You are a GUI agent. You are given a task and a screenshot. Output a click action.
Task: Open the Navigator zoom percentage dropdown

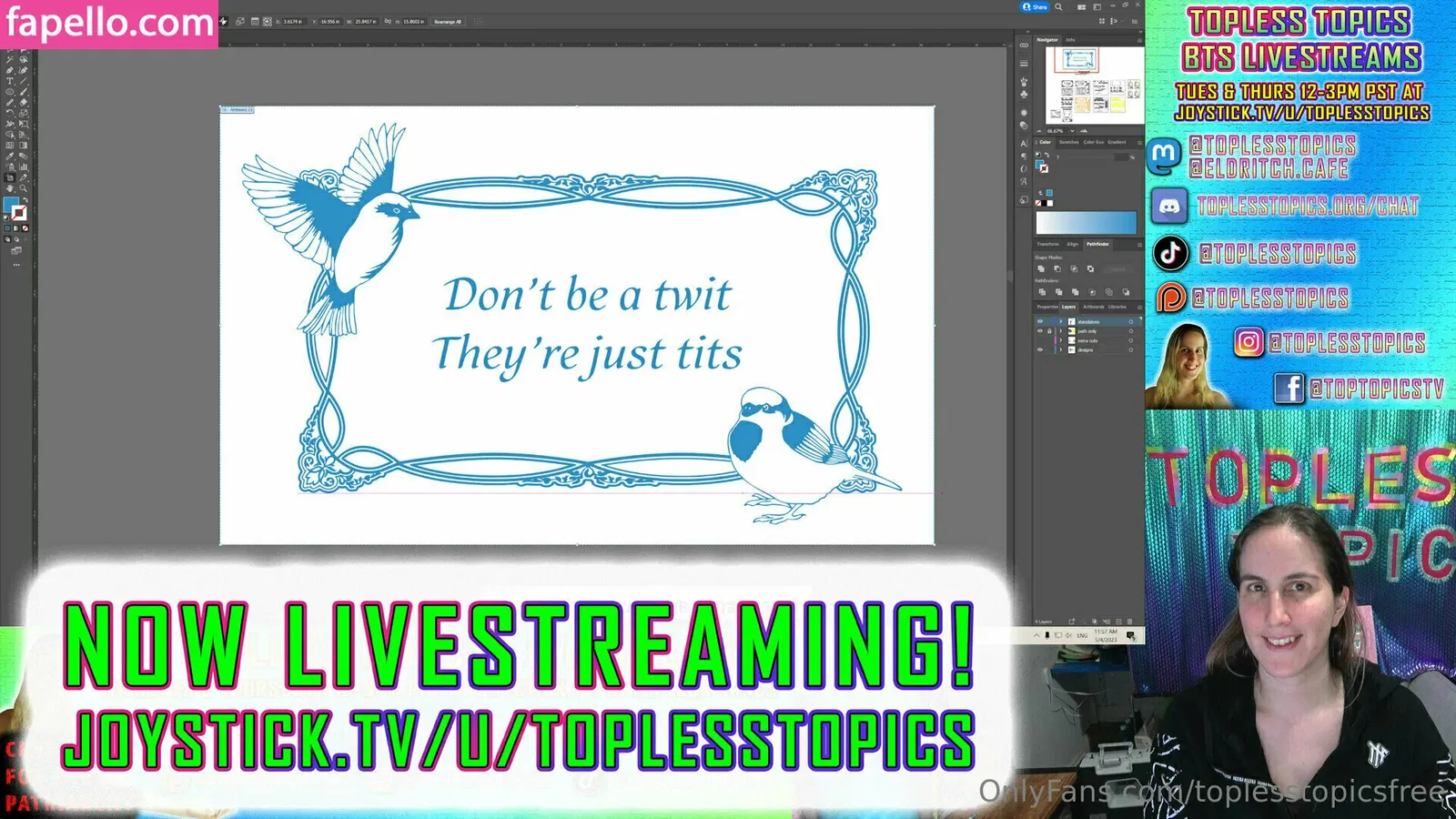point(1072,131)
